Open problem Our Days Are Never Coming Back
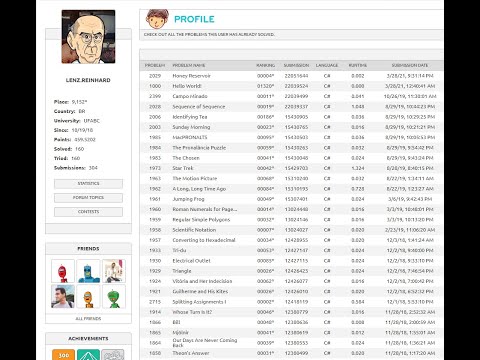 point(205,342)
